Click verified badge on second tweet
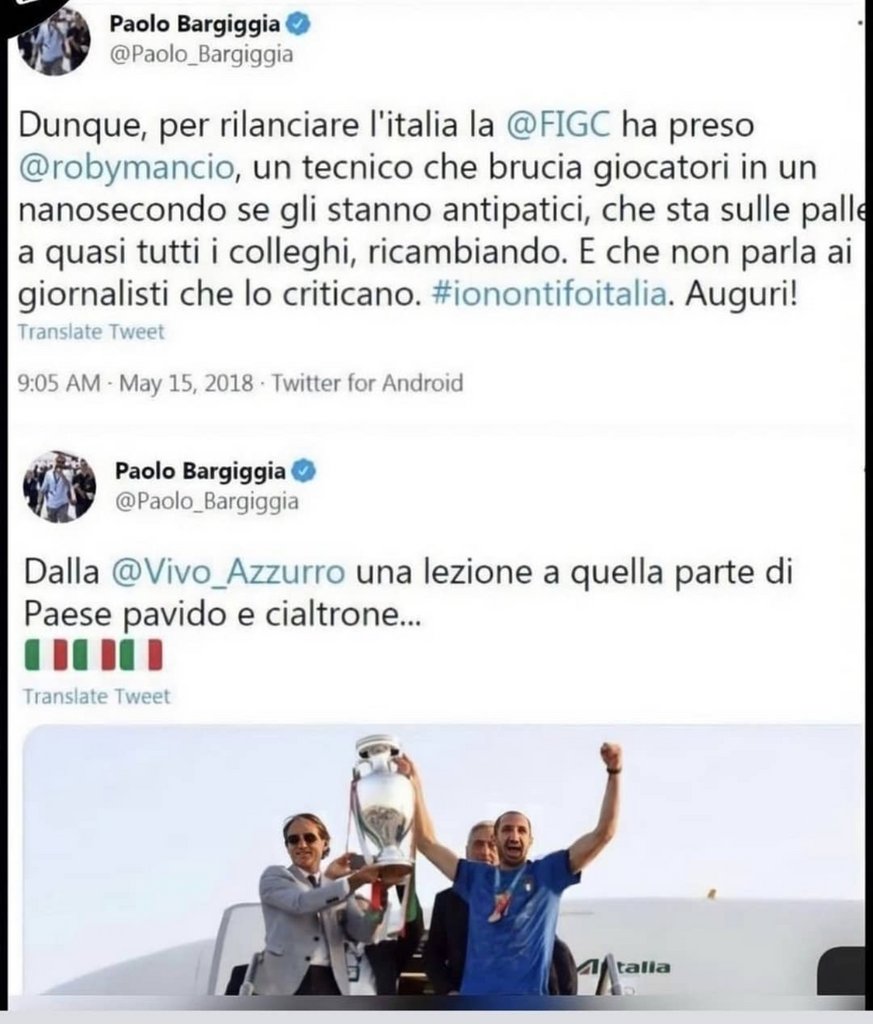 tap(305, 471)
